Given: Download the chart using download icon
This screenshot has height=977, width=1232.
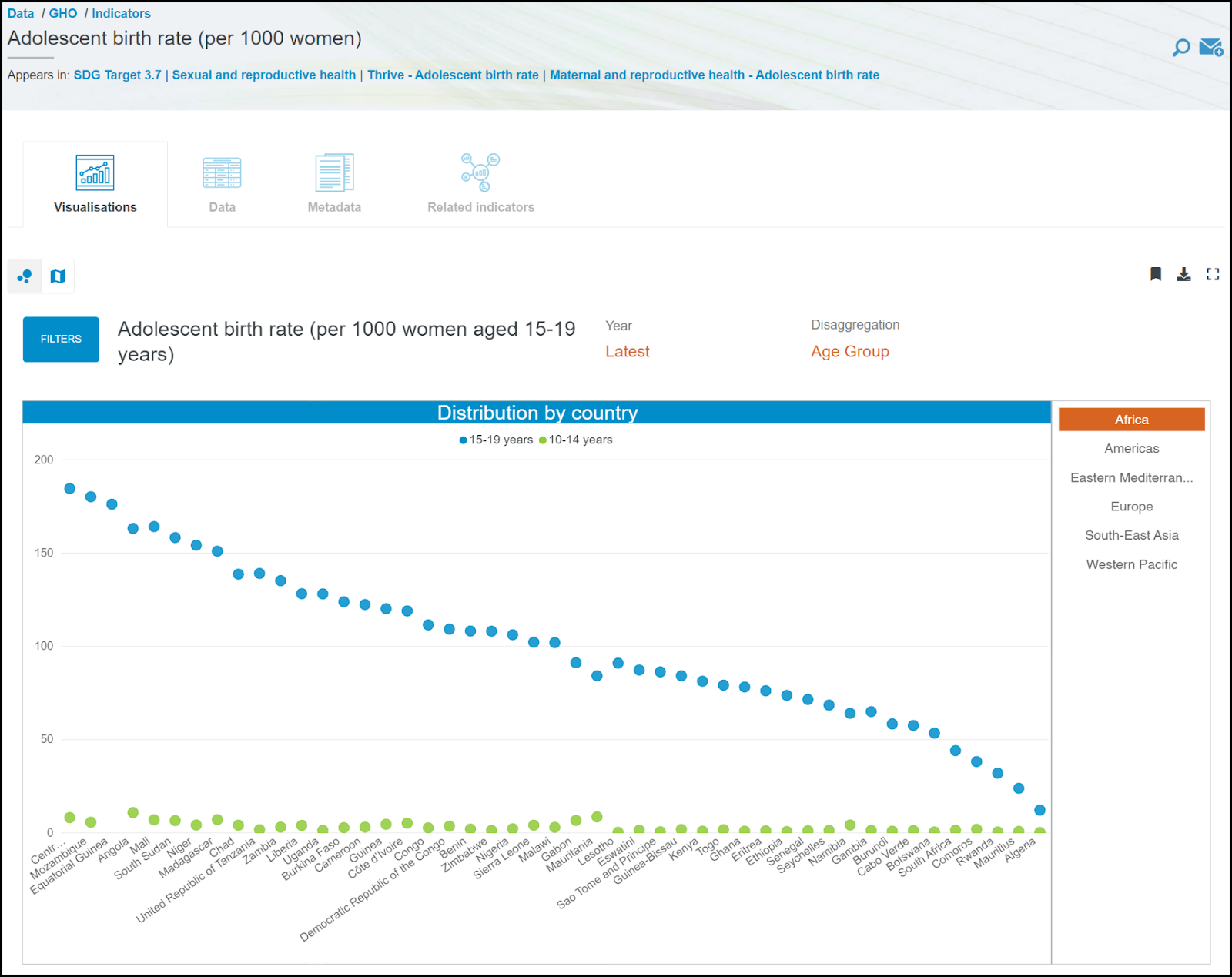Looking at the screenshot, I should (1183, 274).
